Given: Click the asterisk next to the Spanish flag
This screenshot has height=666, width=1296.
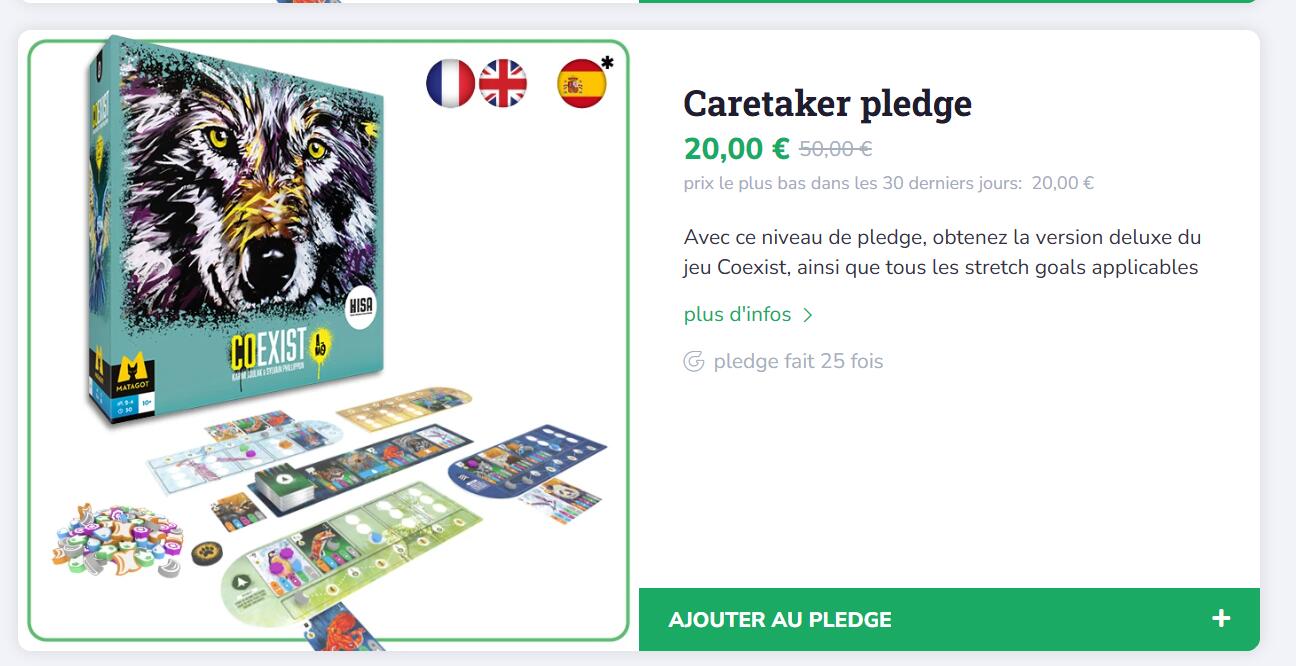Looking at the screenshot, I should [x=607, y=63].
